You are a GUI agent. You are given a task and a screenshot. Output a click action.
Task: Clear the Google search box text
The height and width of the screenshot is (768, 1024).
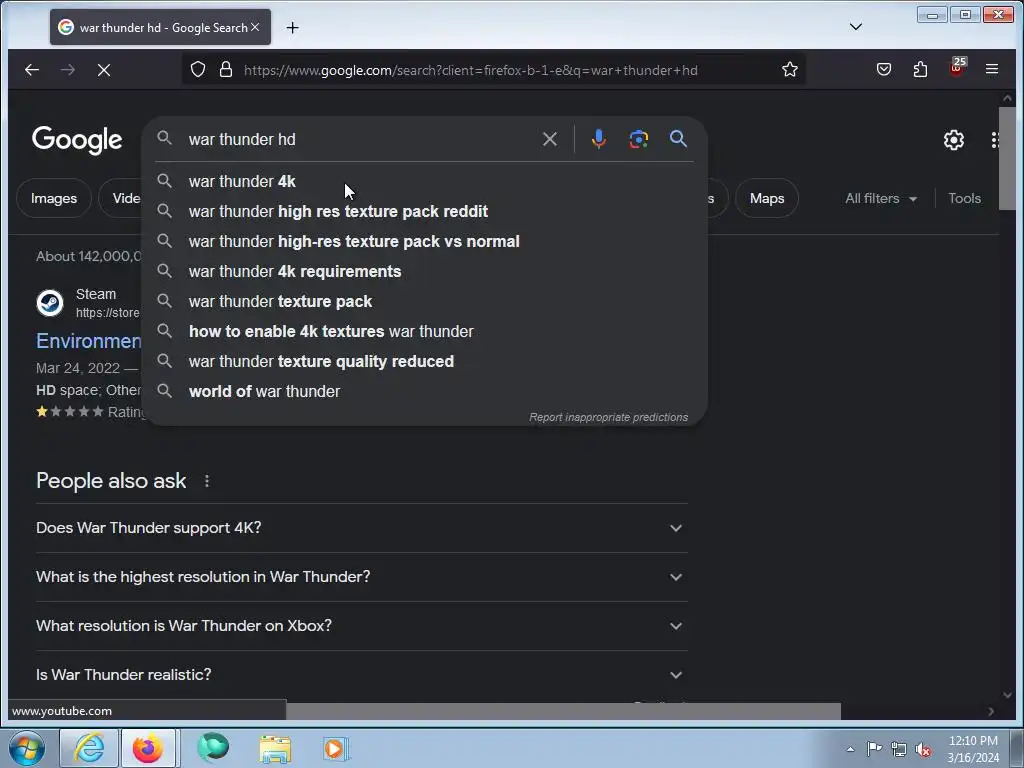tap(550, 139)
